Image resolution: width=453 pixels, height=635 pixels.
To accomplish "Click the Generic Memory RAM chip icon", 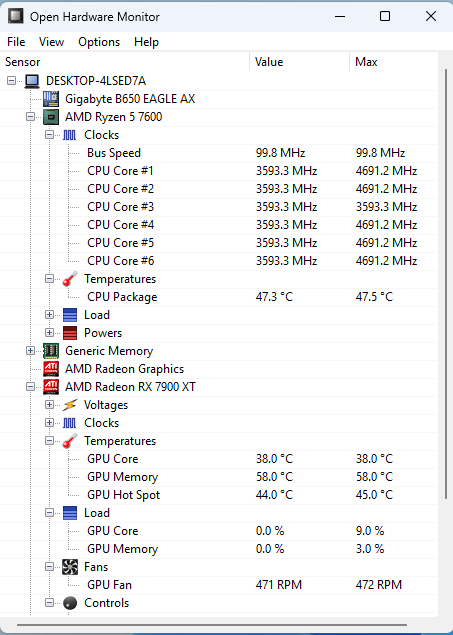I will [x=51, y=351].
